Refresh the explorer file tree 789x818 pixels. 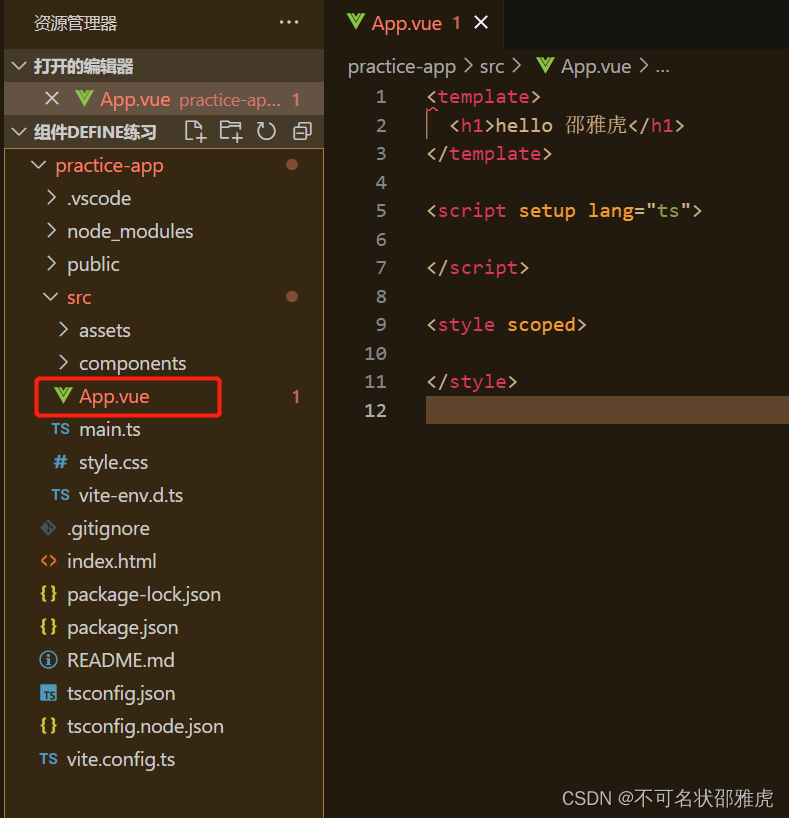(x=266, y=131)
